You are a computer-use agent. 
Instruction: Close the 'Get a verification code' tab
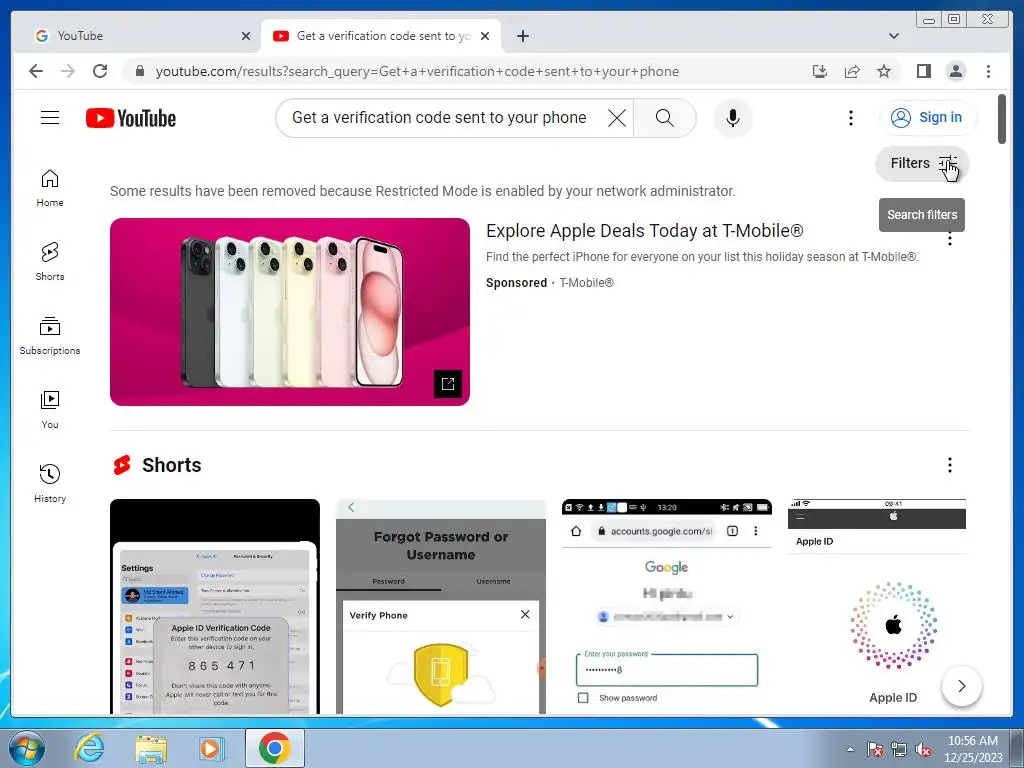(485, 36)
